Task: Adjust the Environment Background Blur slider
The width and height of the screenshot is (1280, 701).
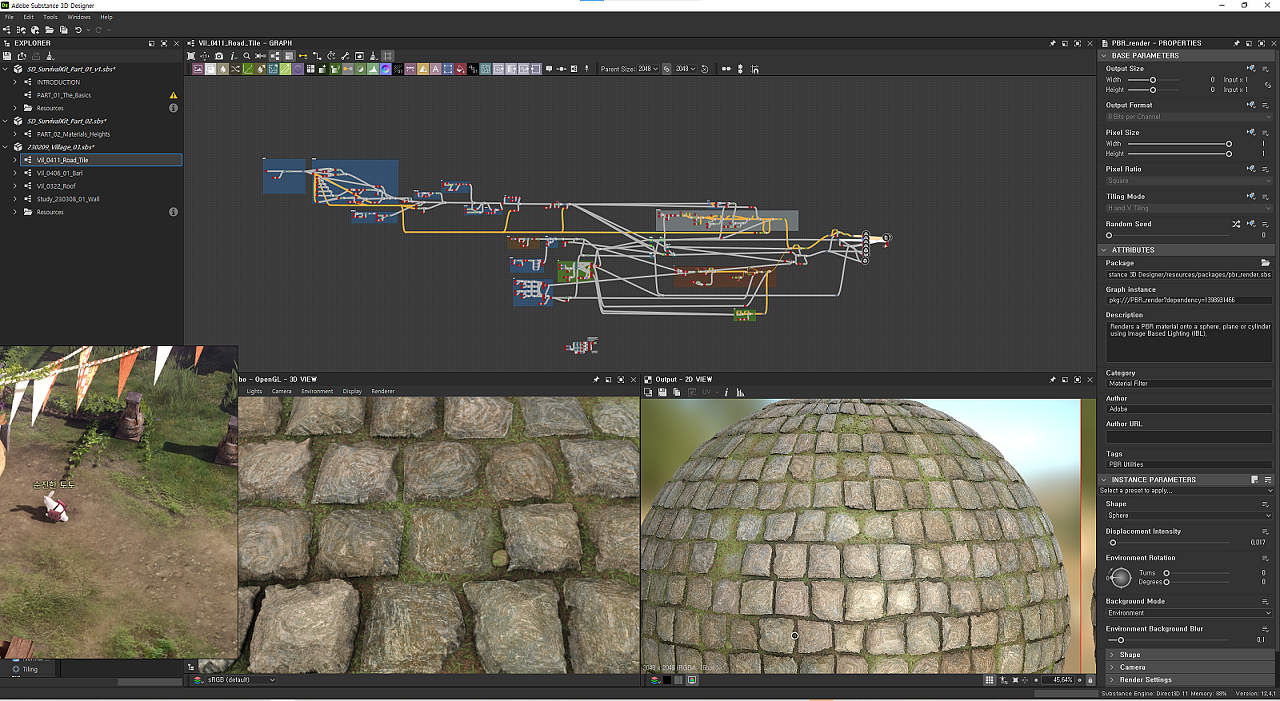Action: click(1170, 640)
